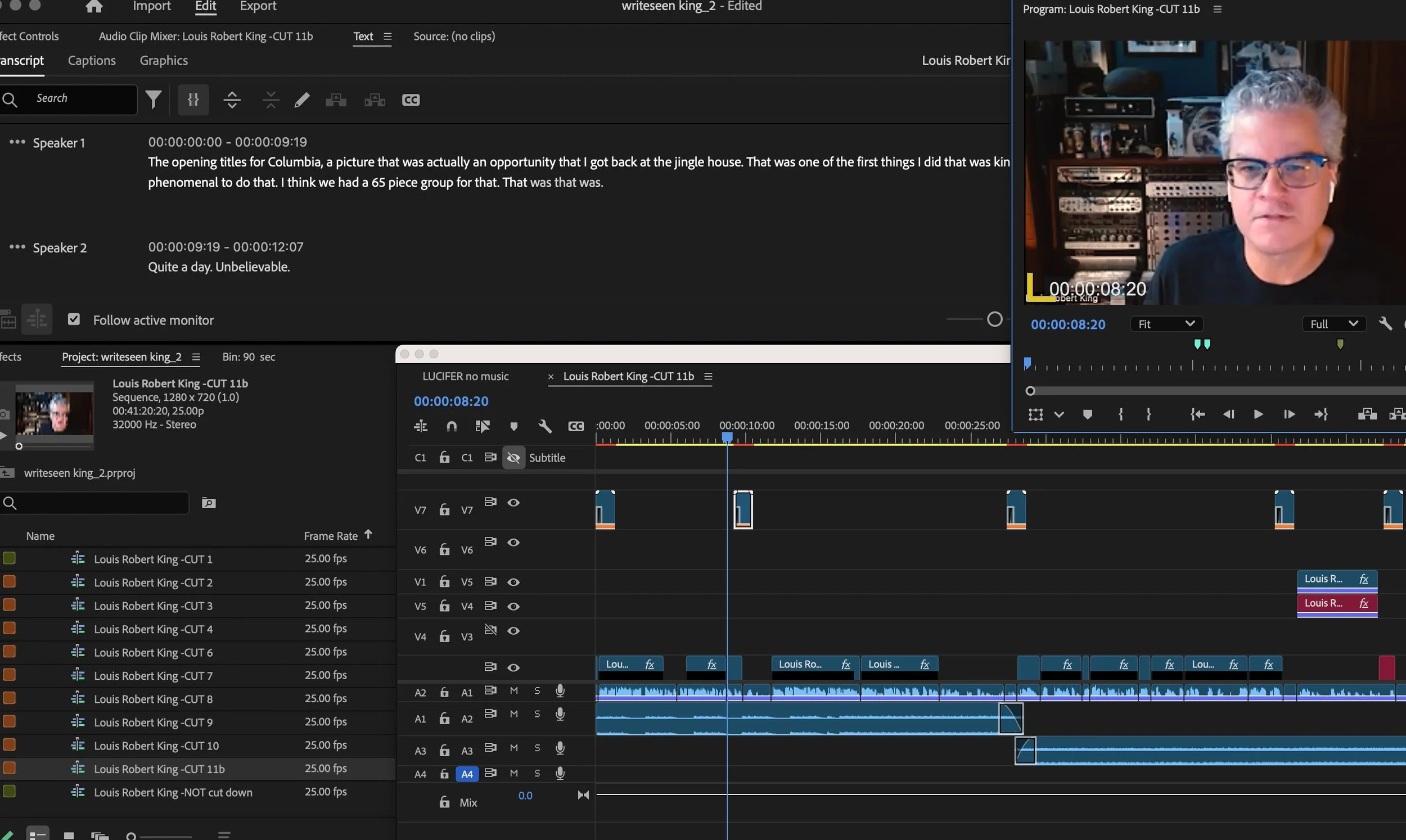
Task: Click Go to In point button
Action: point(1197,414)
